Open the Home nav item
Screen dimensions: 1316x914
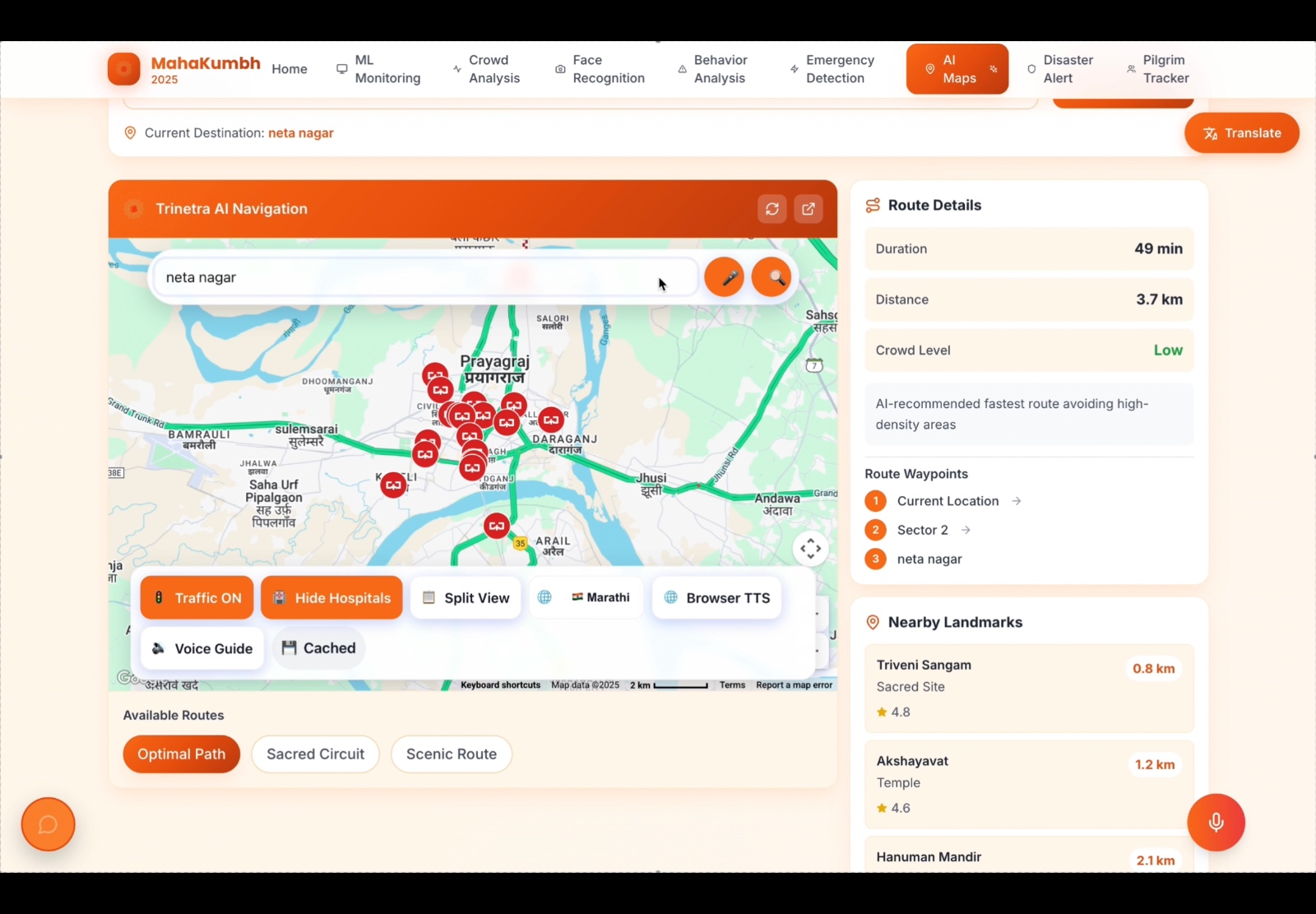[290, 69]
